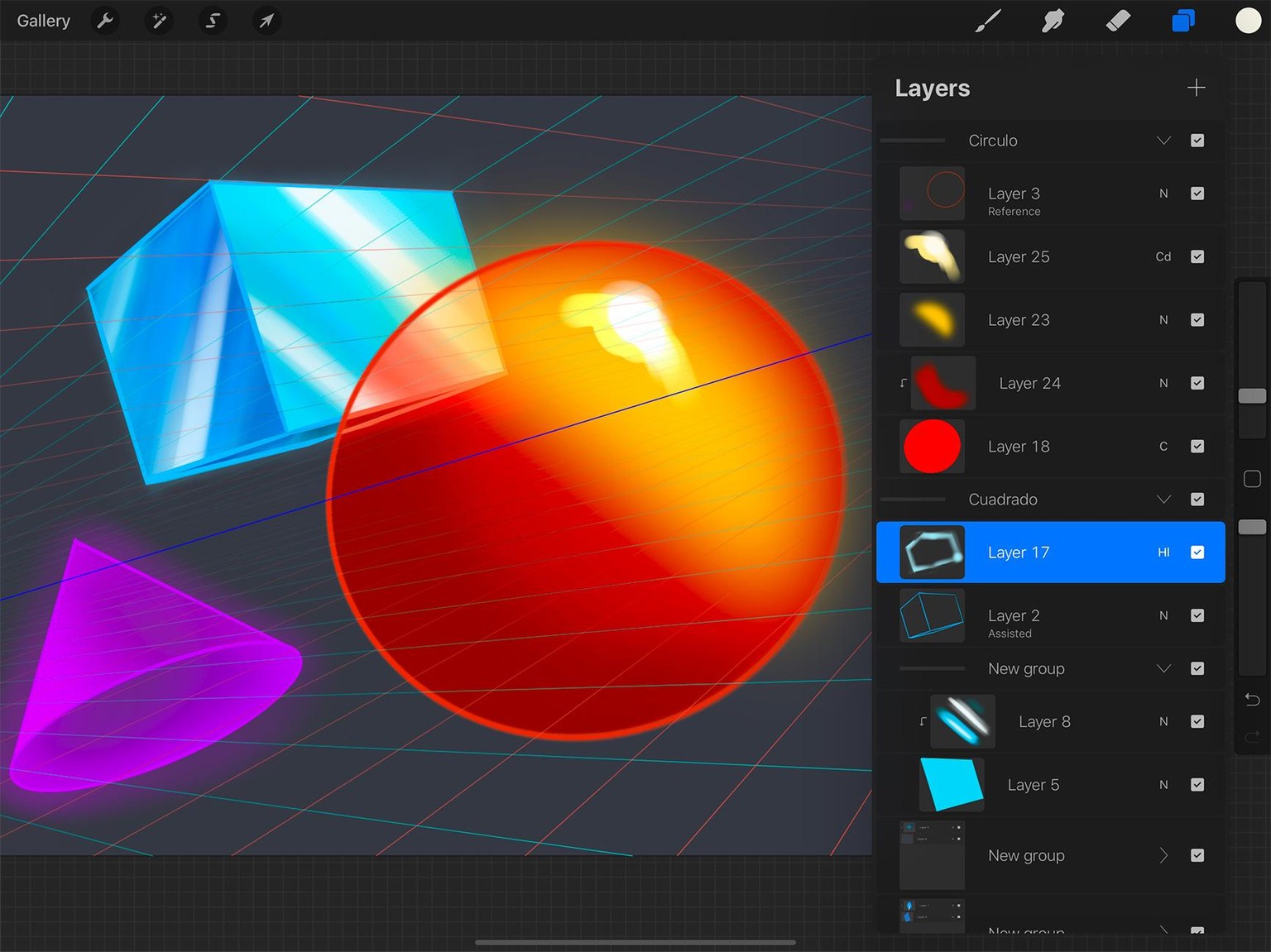
Task: Hide Layer 8 using its checkbox
Action: (x=1197, y=721)
